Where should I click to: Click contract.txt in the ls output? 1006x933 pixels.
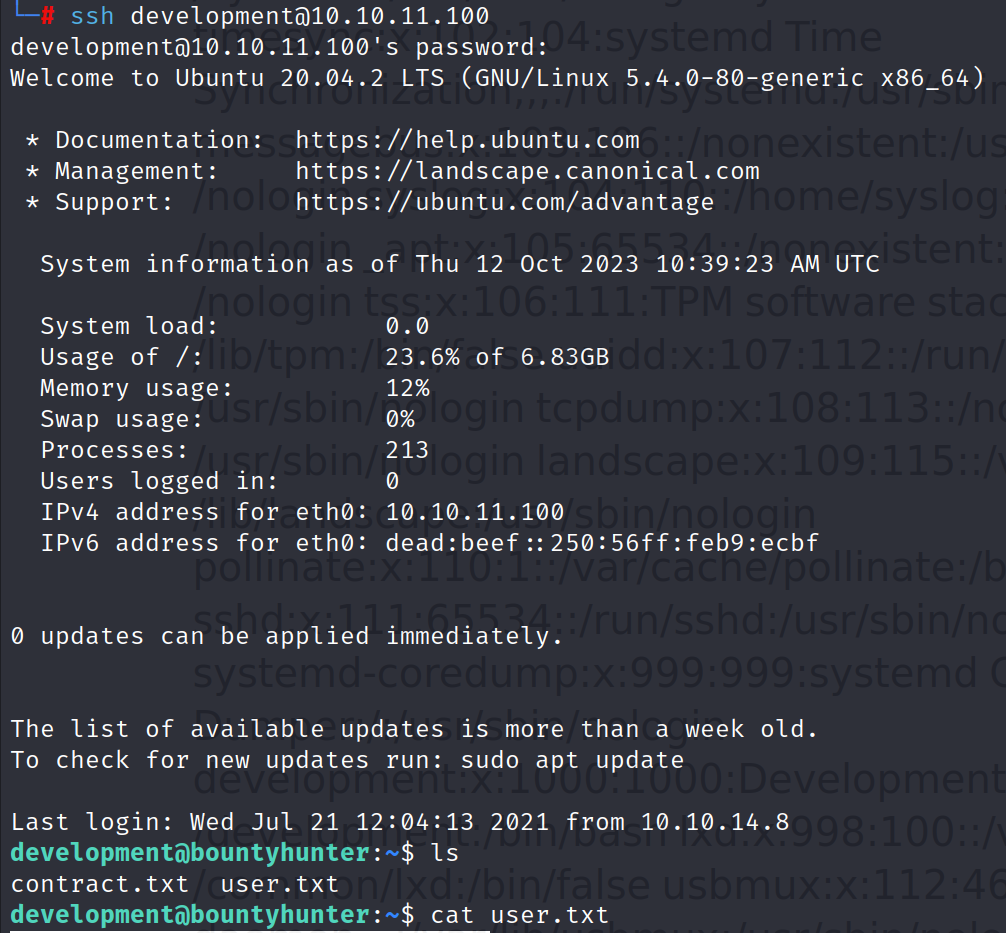click(x=99, y=884)
